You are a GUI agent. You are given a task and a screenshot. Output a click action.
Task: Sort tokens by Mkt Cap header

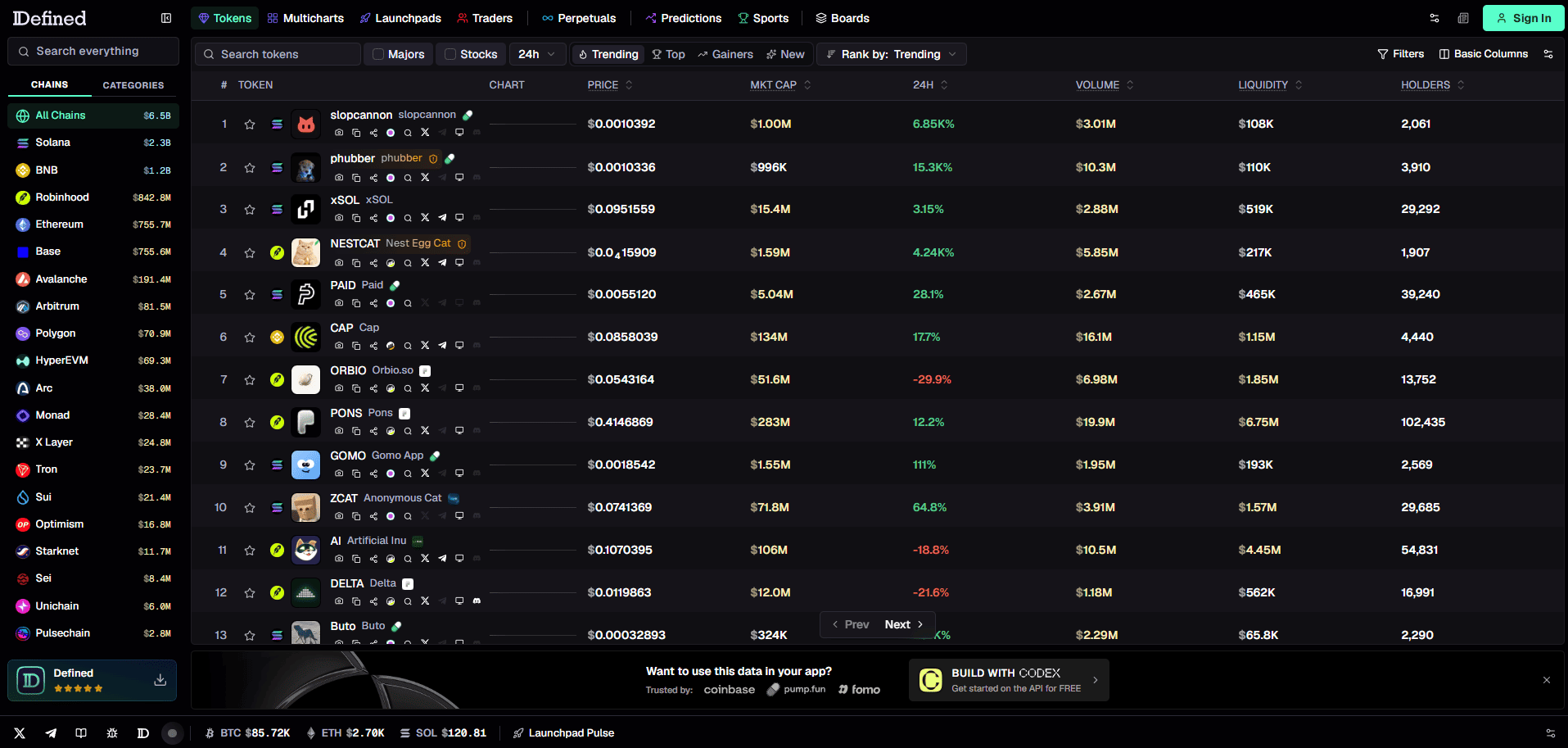pyautogui.click(x=780, y=85)
